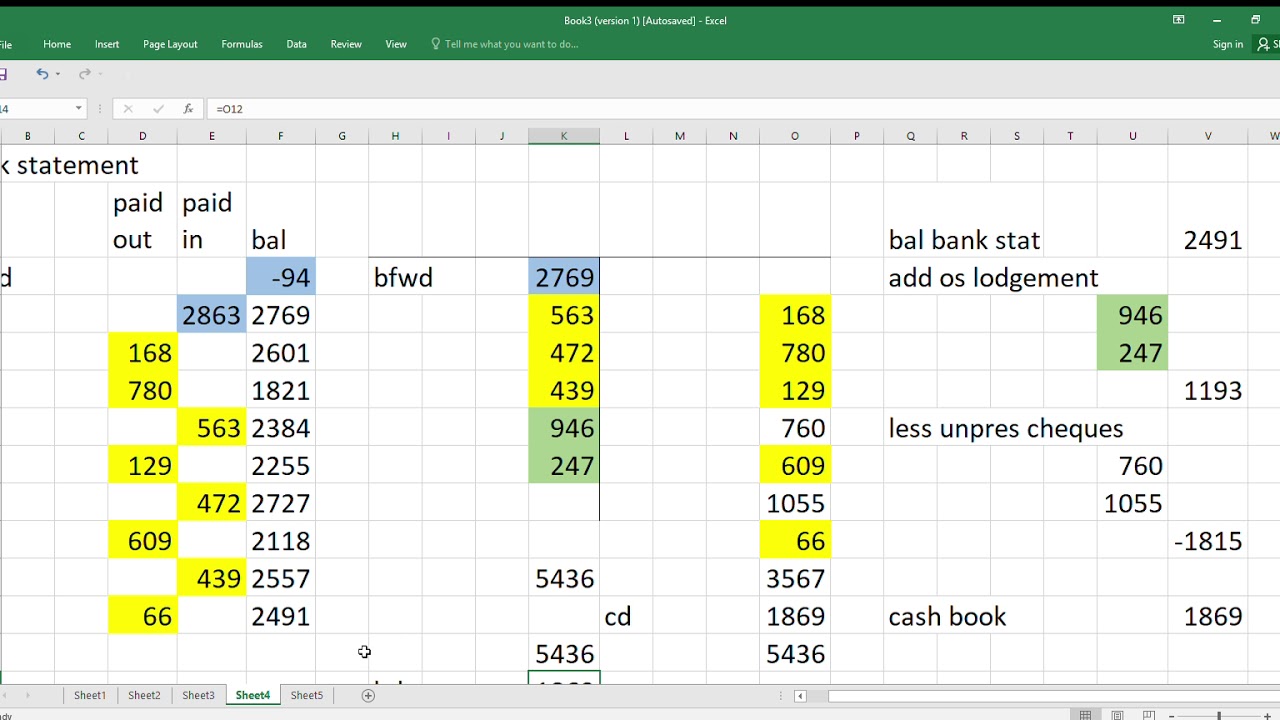Open the View ribbon tab

click(x=396, y=44)
